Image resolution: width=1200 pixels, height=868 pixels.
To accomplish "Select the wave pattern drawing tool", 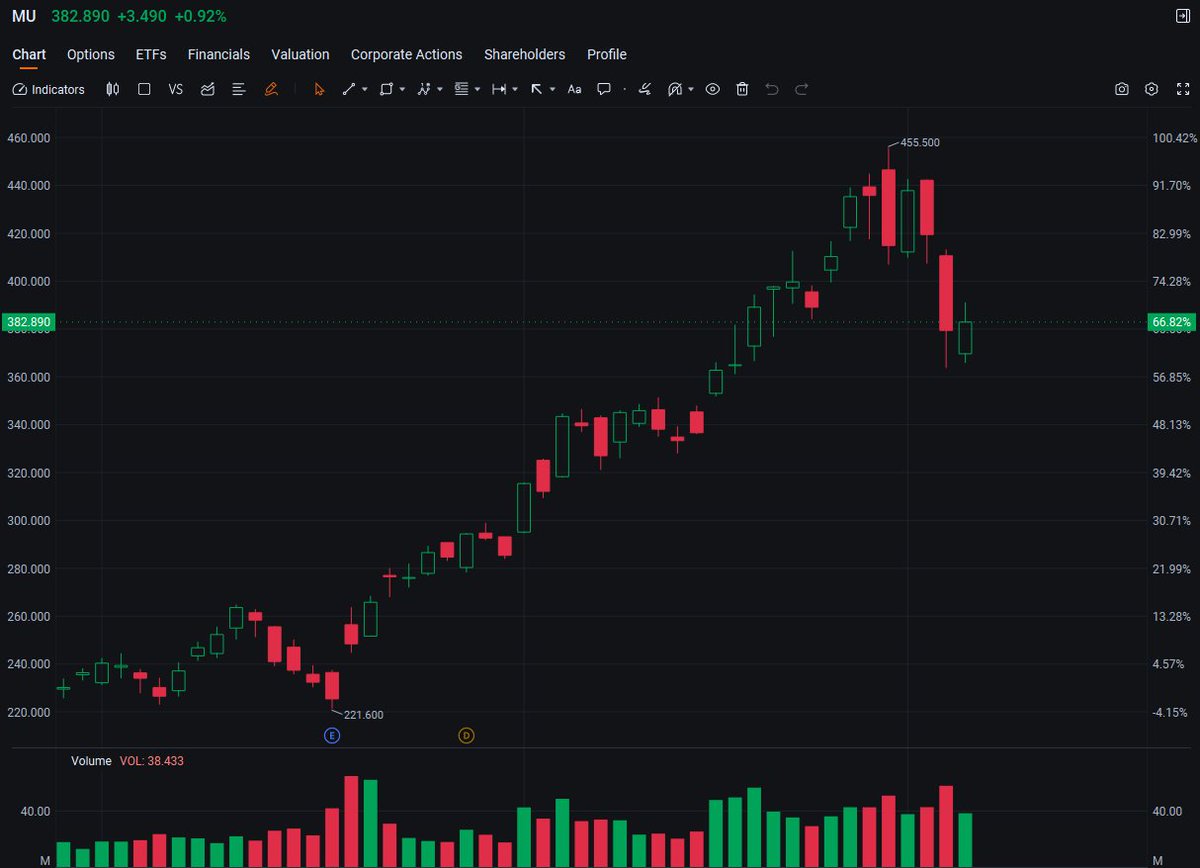I will pos(424,89).
